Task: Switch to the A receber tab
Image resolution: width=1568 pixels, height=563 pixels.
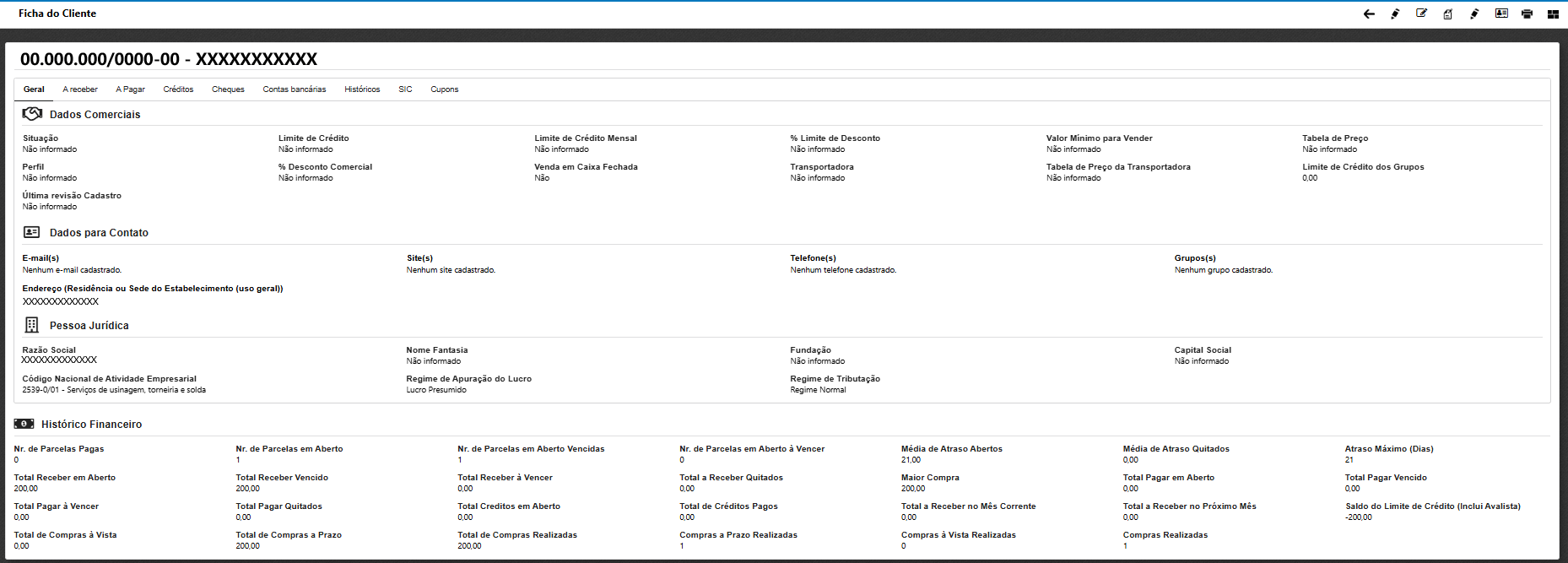Action: click(80, 89)
